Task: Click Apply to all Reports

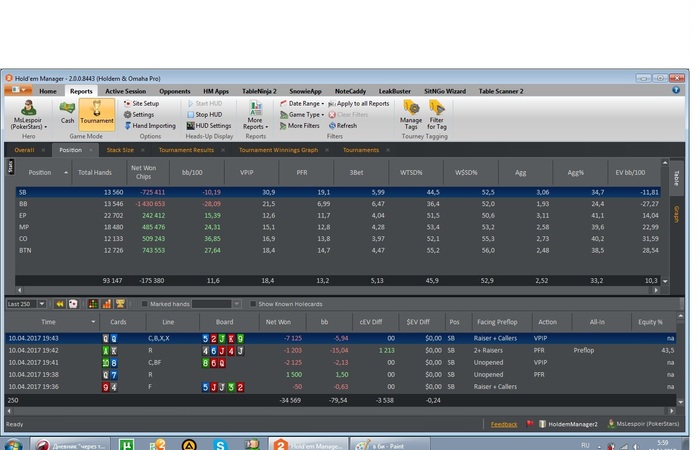Action: click(358, 103)
